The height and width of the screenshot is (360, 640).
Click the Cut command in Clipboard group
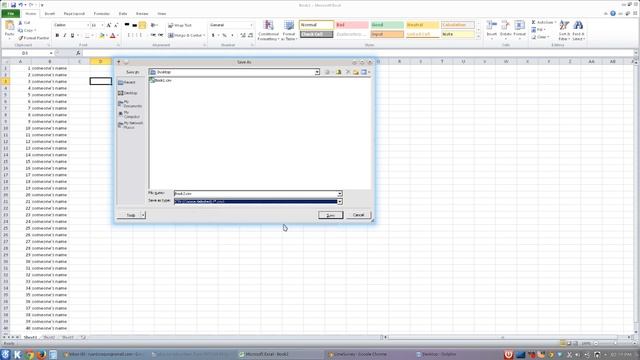(x=24, y=23)
